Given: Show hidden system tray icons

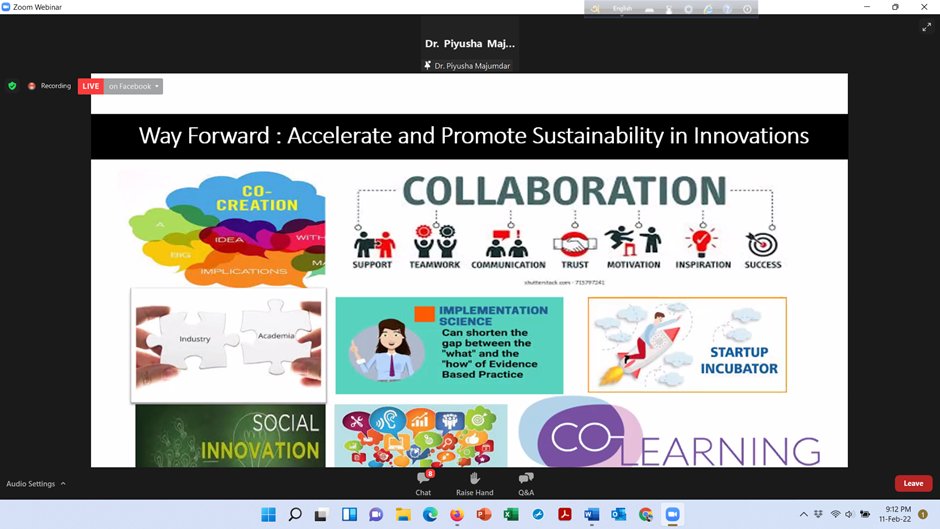Looking at the screenshot, I should coord(803,514).
